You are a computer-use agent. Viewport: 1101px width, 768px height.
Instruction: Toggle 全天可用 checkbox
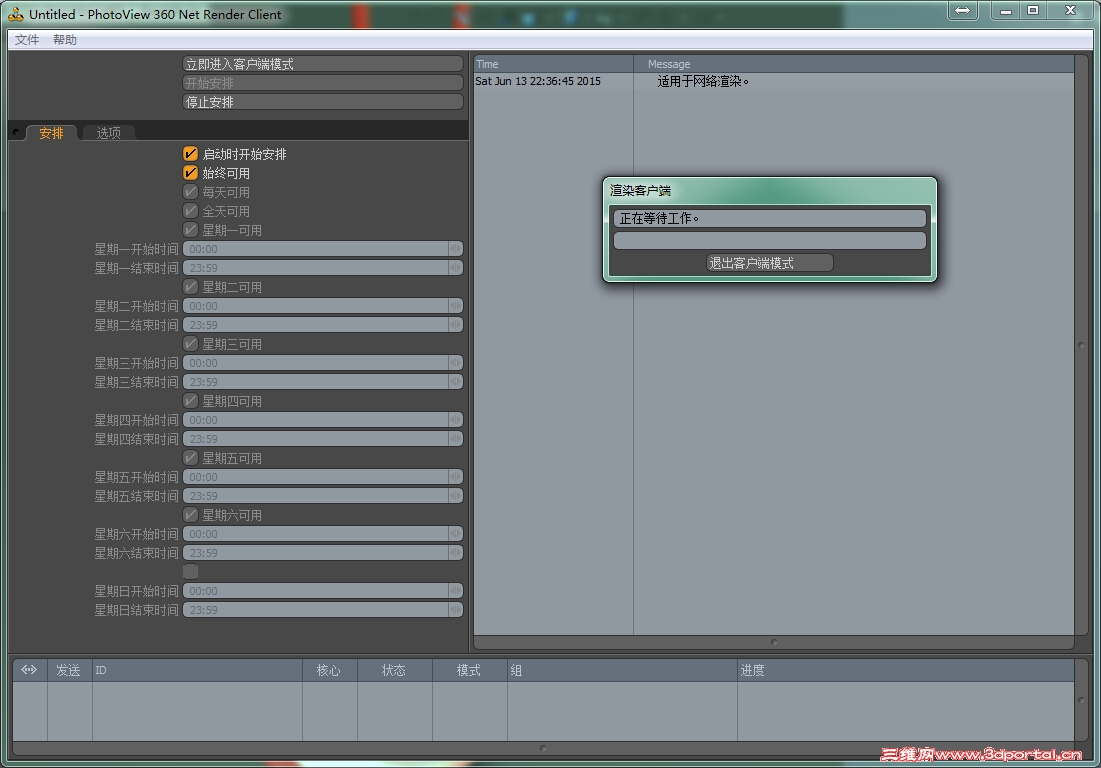click(x=190, y=211)
